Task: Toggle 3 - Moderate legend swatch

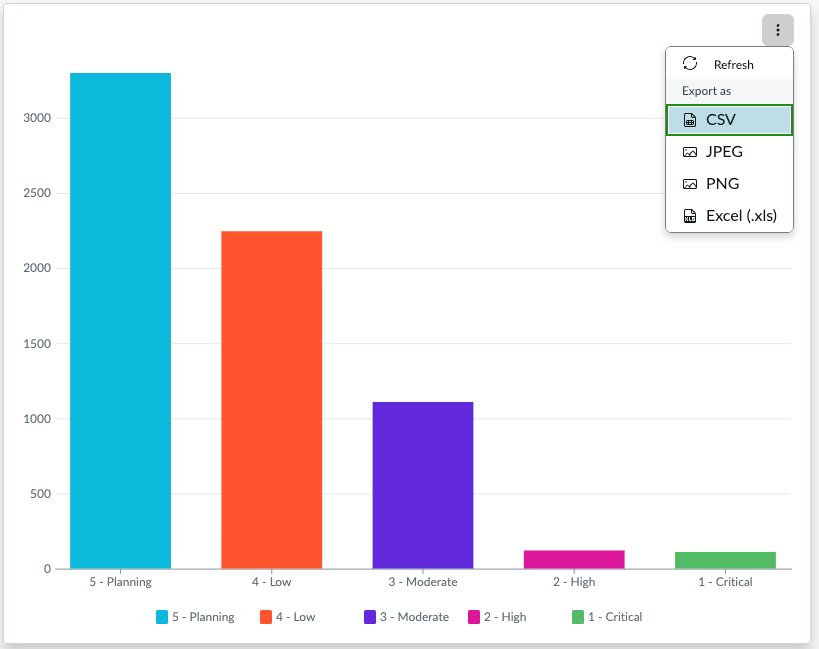Action: coord(370,617)
